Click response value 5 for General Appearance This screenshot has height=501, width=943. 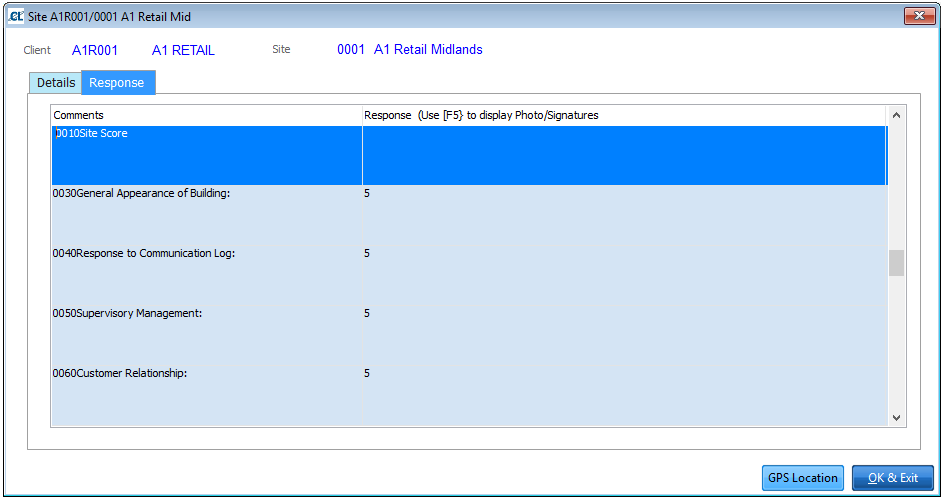coord(367,193)
